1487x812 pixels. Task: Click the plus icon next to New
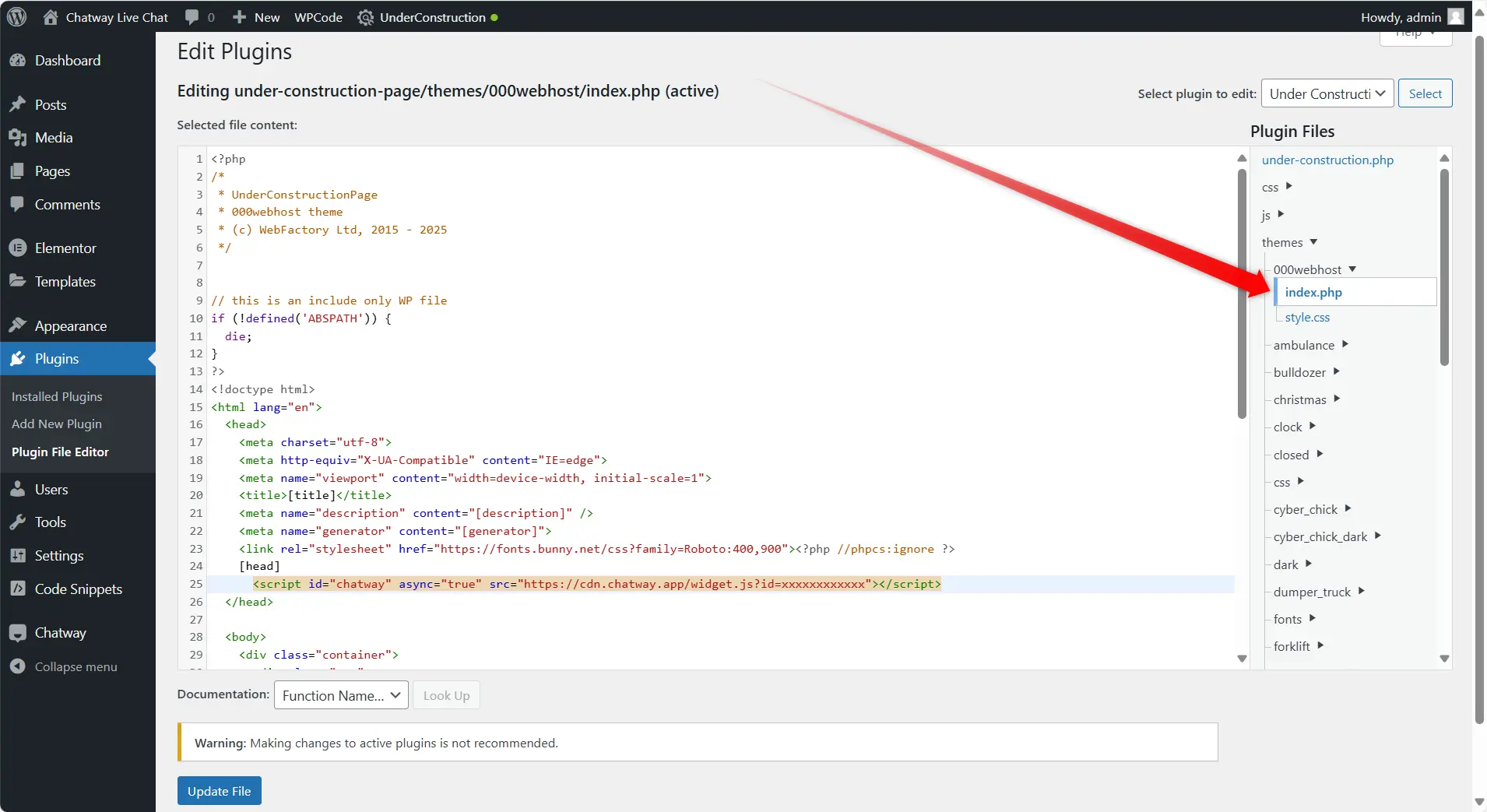point(240,17)
